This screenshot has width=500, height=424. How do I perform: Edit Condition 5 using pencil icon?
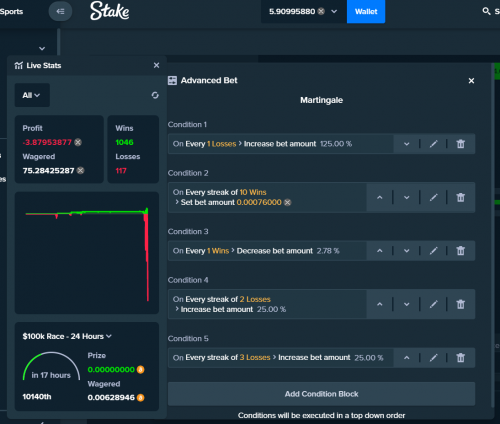pyautogui.click(x=433, y=358)
